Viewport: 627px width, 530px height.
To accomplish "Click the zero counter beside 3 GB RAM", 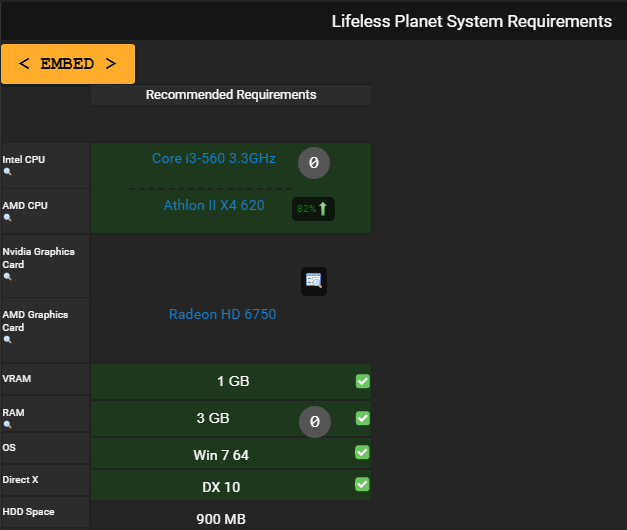I will 315,422.
